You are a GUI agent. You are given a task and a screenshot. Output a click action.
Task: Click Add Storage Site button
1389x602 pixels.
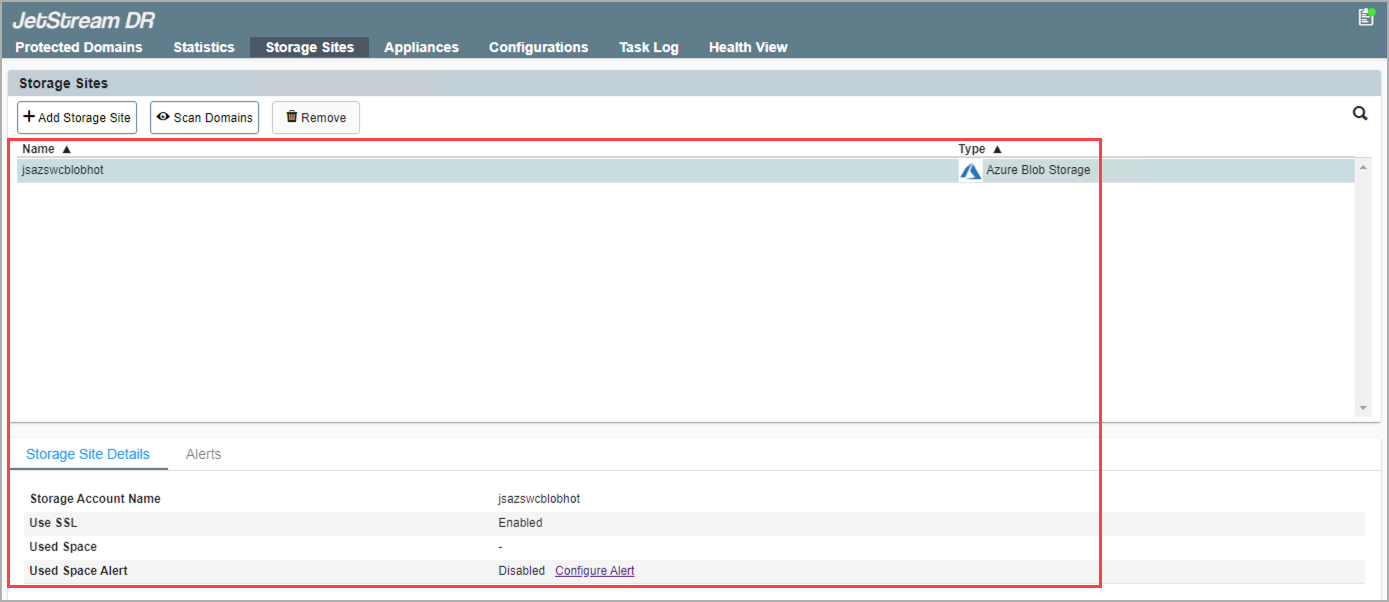tap(77, 118)
